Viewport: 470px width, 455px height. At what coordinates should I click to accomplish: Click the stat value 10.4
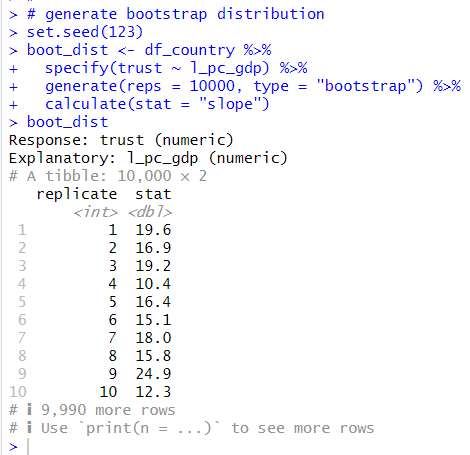tap(153, 284)
